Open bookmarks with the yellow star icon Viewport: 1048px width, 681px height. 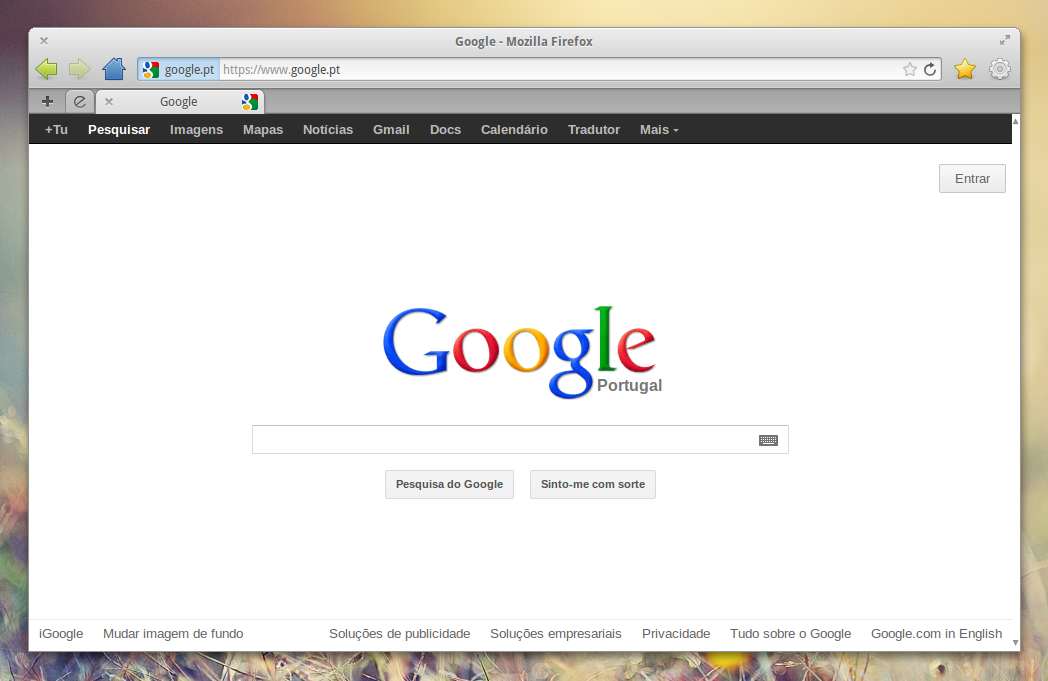[x=964, y=69]
